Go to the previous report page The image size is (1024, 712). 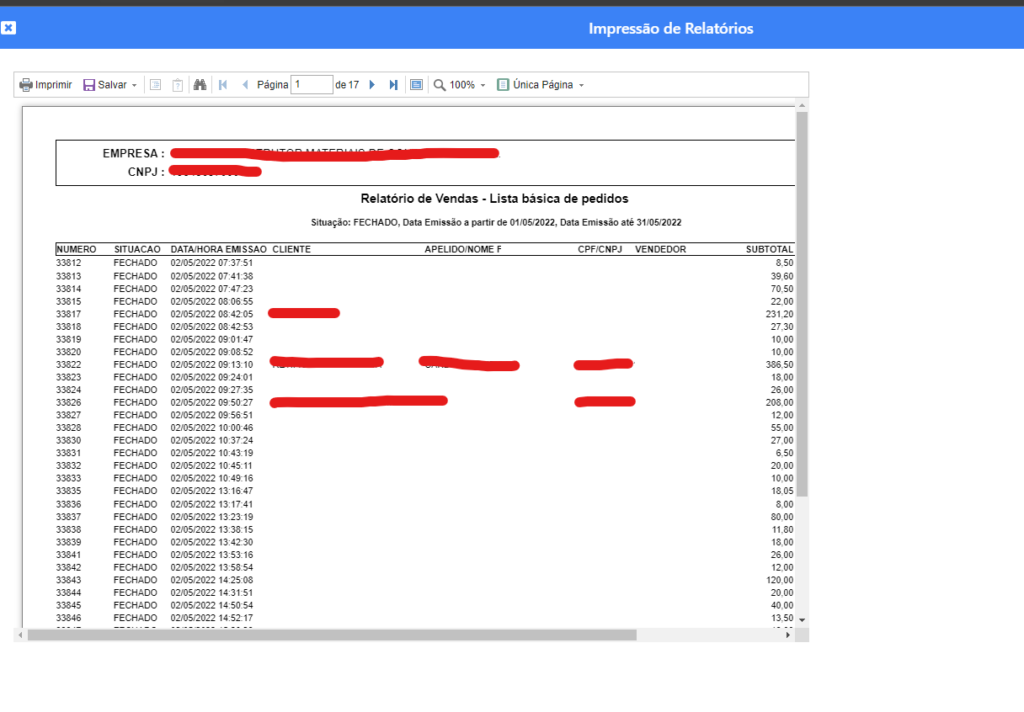pos(245,85)
